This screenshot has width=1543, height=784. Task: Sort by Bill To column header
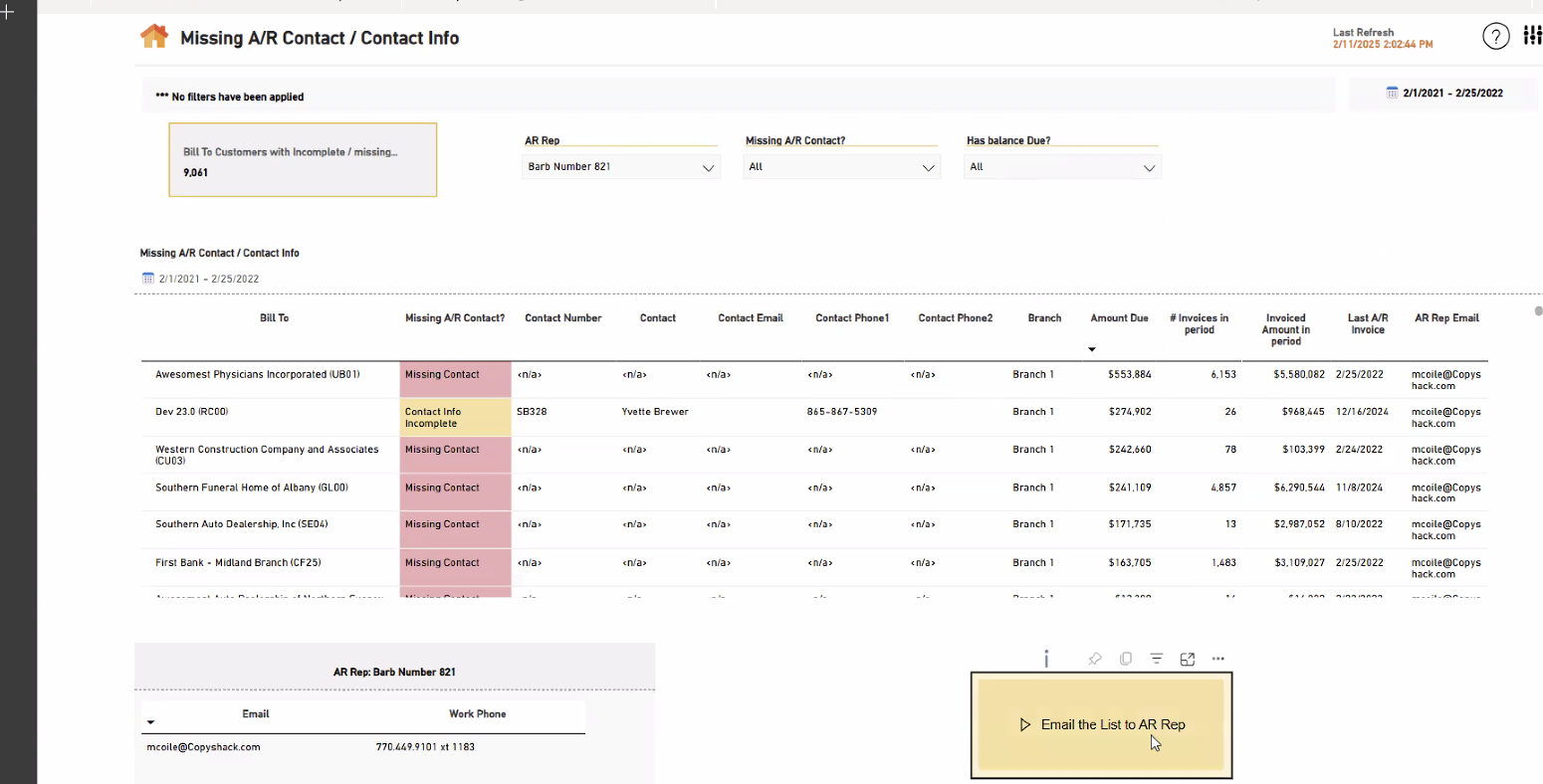point(274,318)
